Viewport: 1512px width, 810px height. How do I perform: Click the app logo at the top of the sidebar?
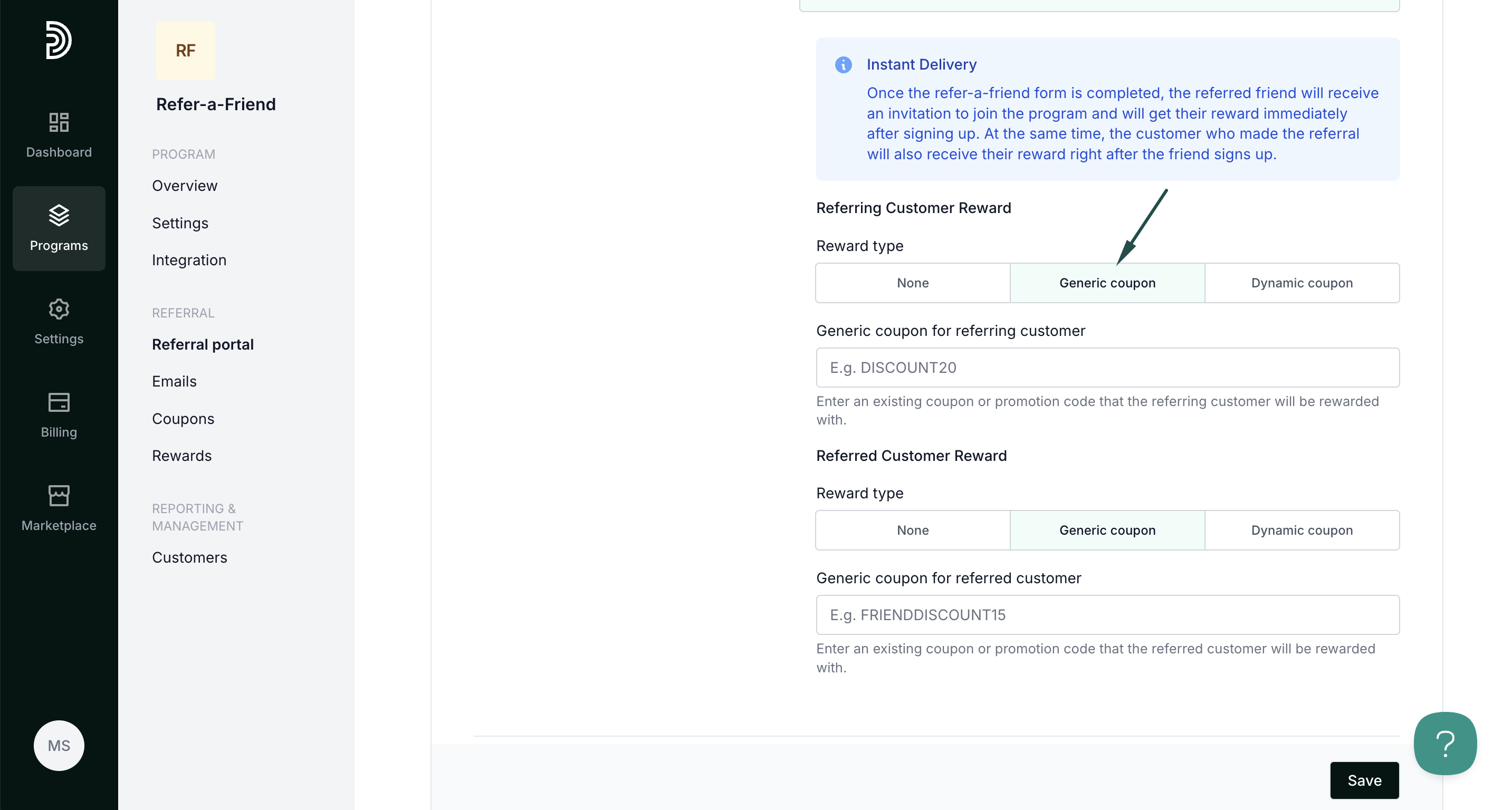click(x=59, y=40)
